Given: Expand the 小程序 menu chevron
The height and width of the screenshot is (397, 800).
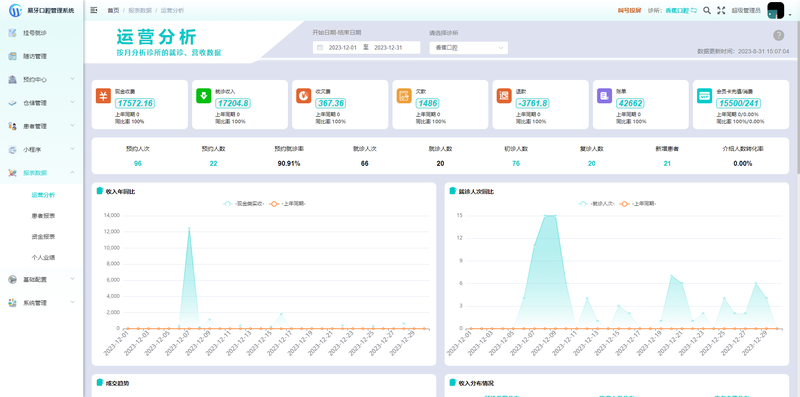Looking at the screenshot, I should point(72,149).
